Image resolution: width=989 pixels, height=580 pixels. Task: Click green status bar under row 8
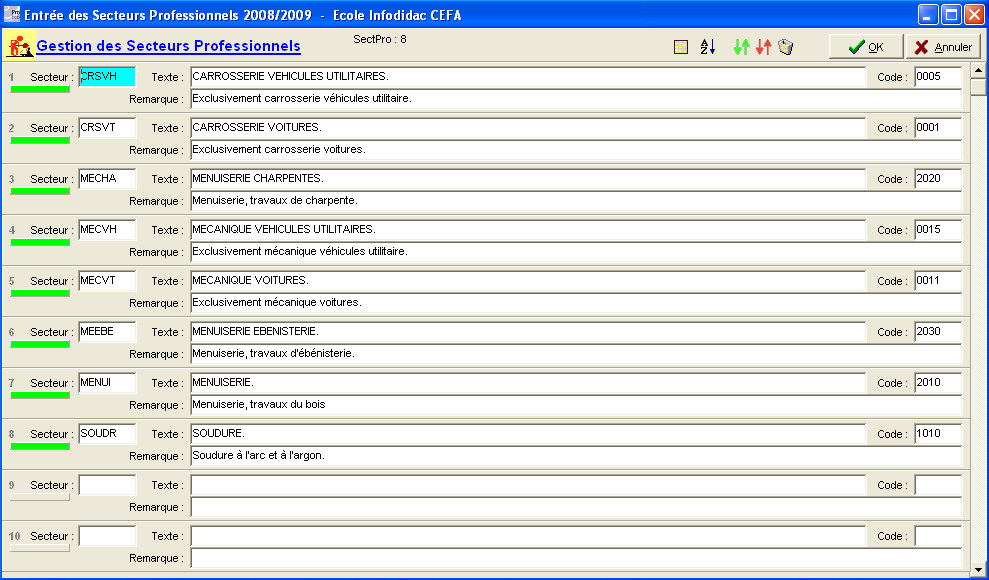pos(40,446)
